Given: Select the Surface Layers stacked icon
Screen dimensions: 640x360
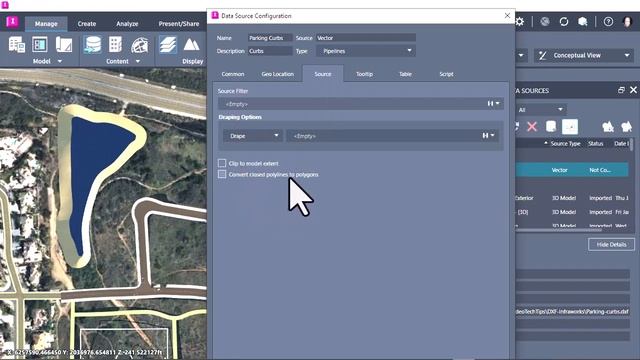Looking at the screenshot, I should point(168,44).
